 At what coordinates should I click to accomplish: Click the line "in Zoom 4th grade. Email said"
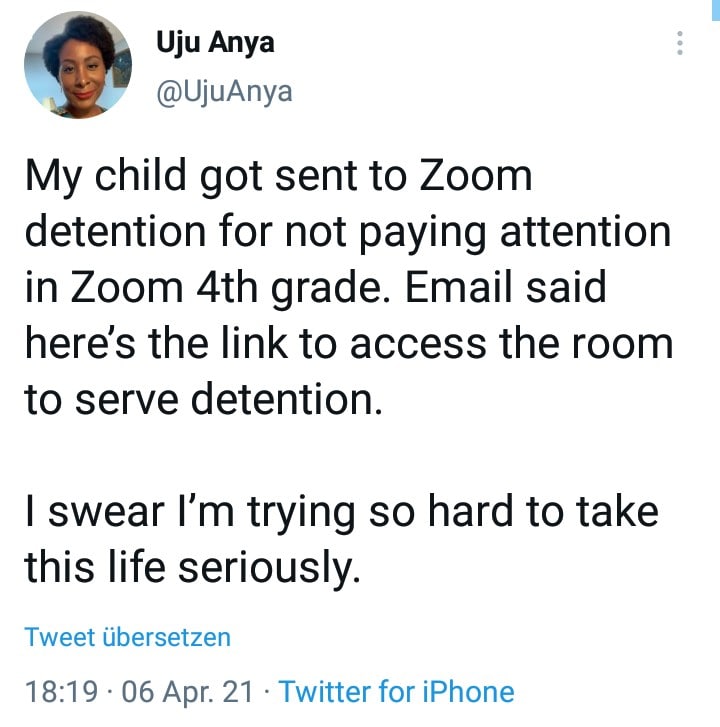coord(315,289)
